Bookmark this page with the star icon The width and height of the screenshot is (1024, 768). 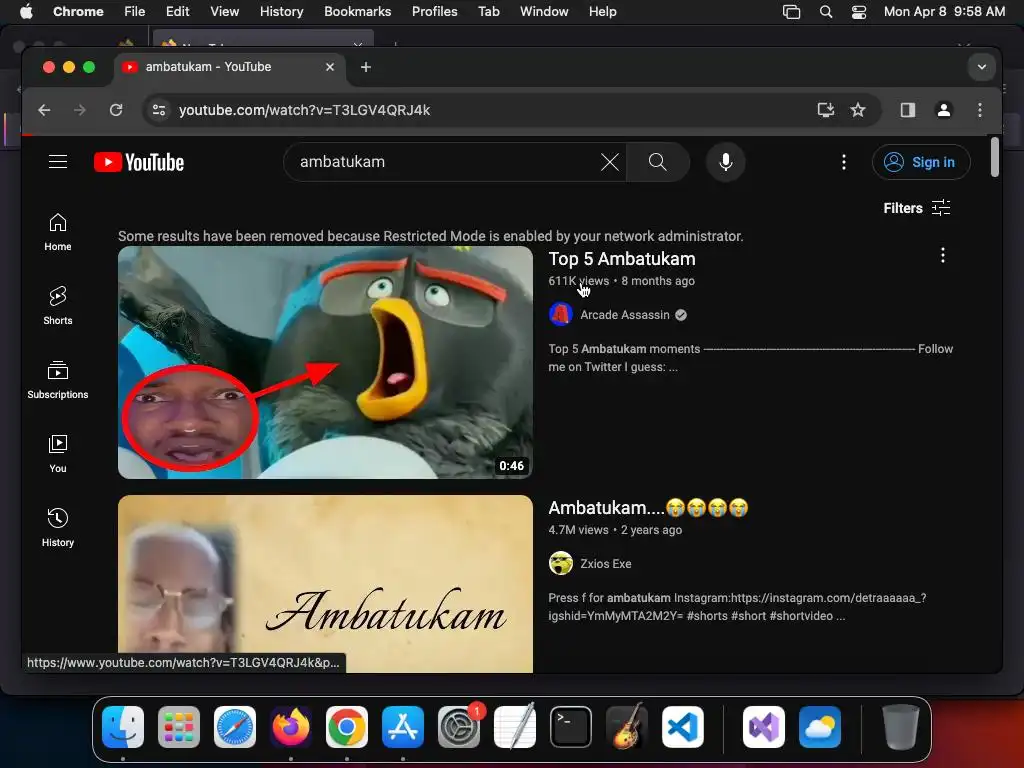click(857, 110)
